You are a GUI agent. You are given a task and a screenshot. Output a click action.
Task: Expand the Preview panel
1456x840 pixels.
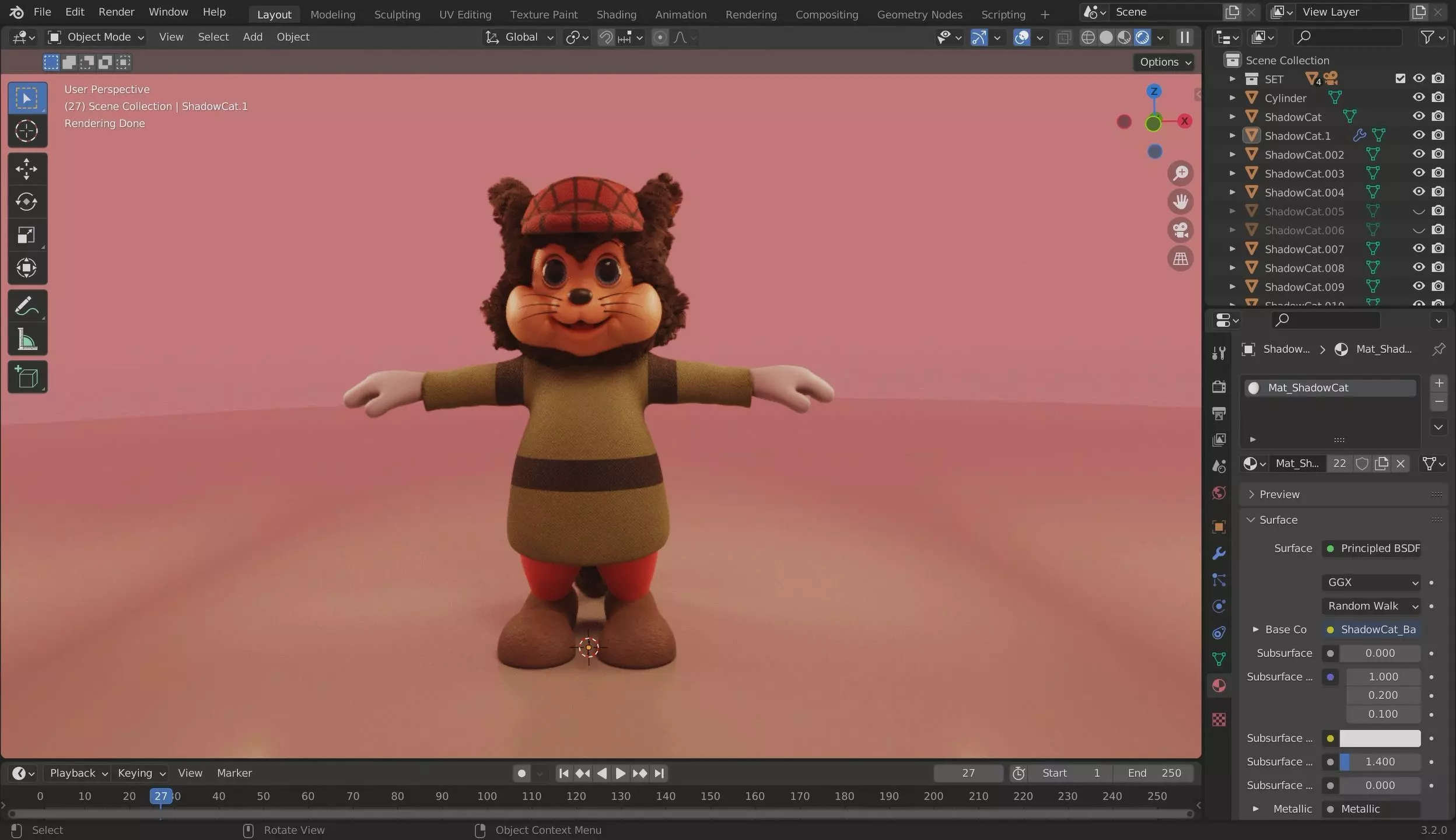(1279, 494)
